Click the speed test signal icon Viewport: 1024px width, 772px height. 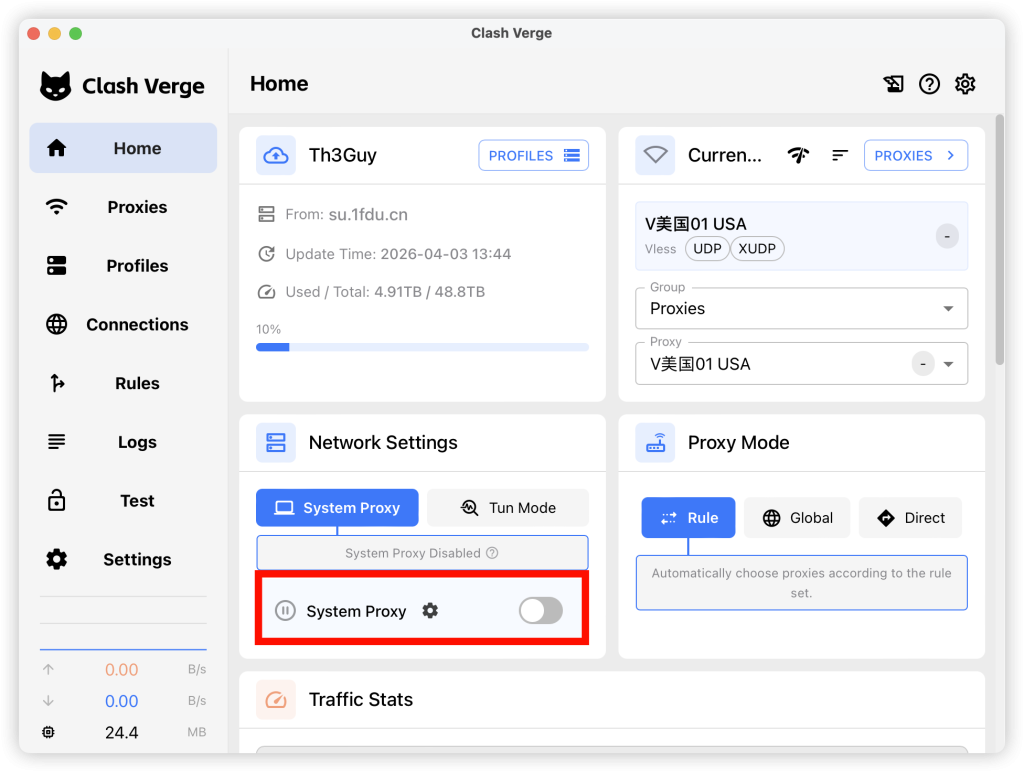click(798, 155)
